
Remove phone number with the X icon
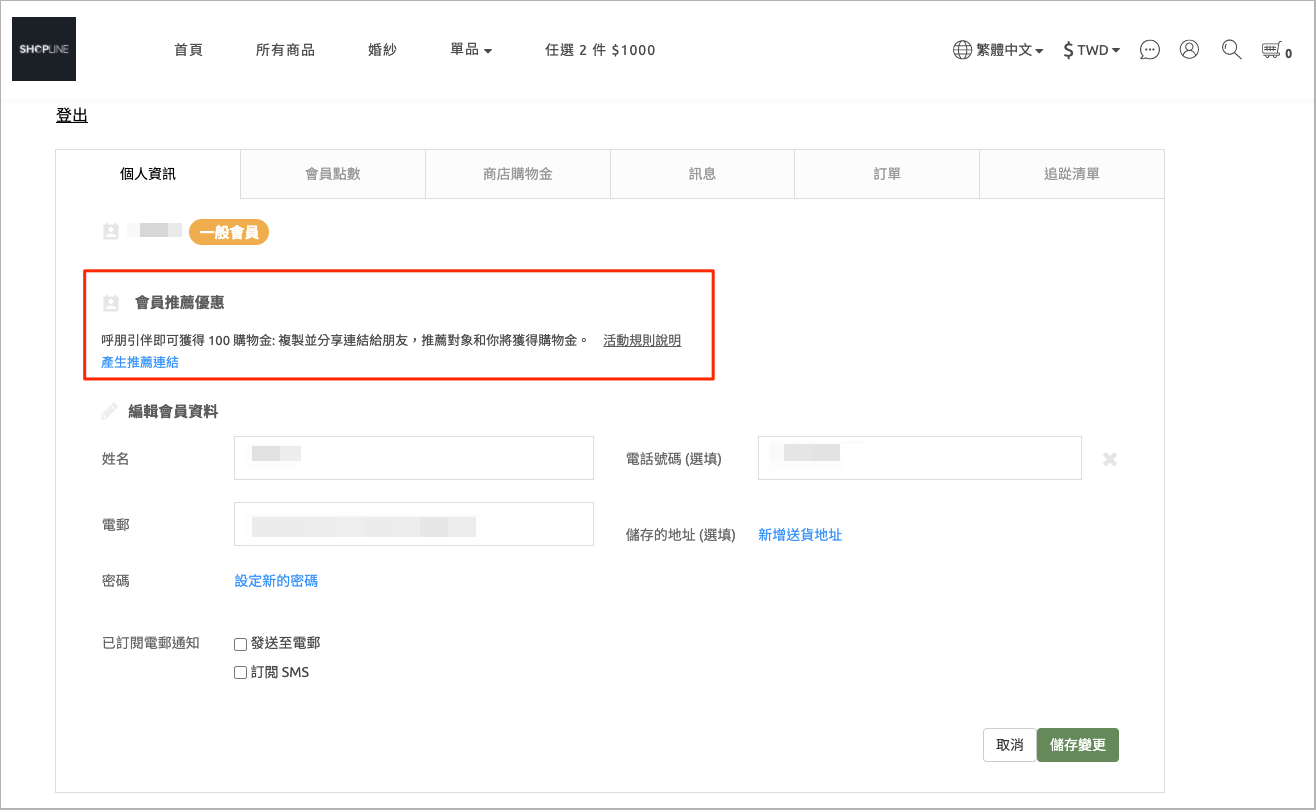point(1109,459)
